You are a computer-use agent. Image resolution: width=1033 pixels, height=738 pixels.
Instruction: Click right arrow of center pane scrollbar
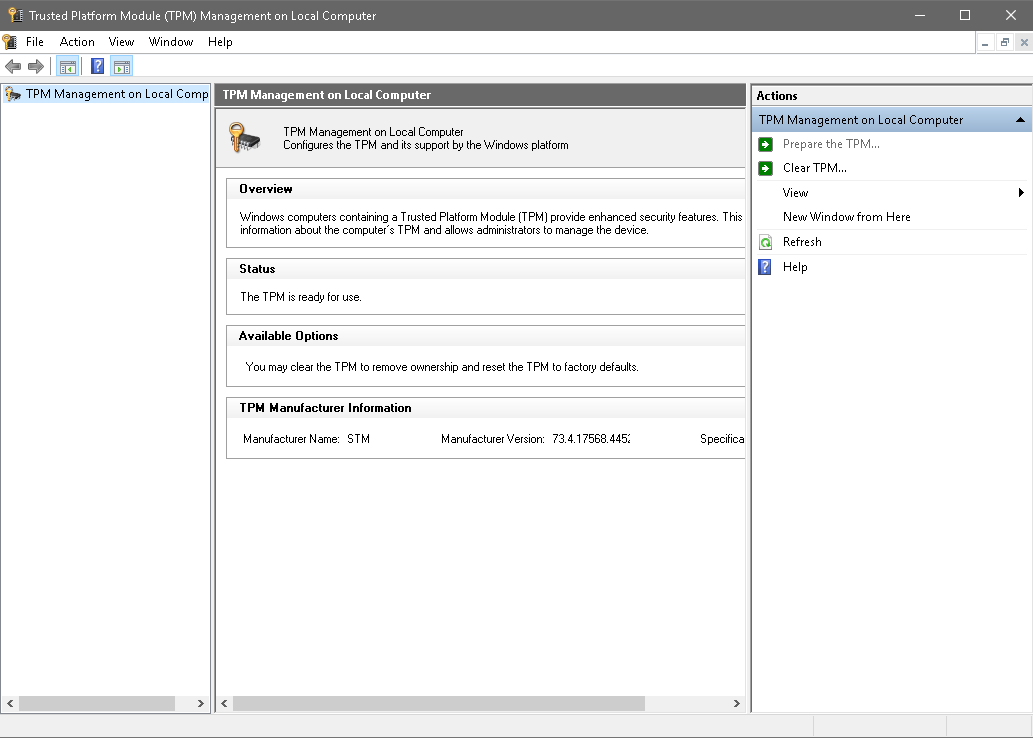click(737, 704)
